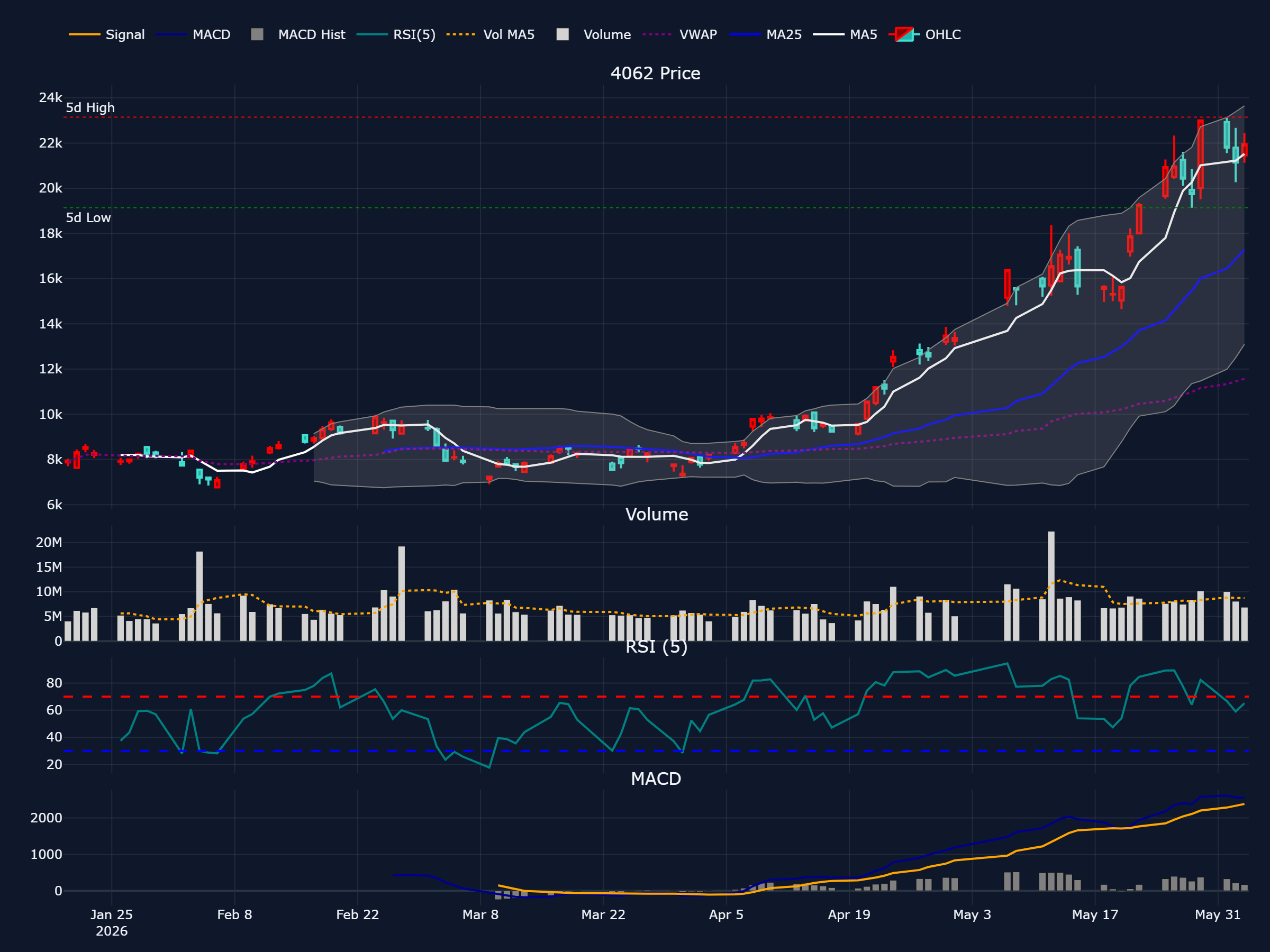Click the '5d Low' annotation label
The image size is (1270, 952).
coord(88,217)
